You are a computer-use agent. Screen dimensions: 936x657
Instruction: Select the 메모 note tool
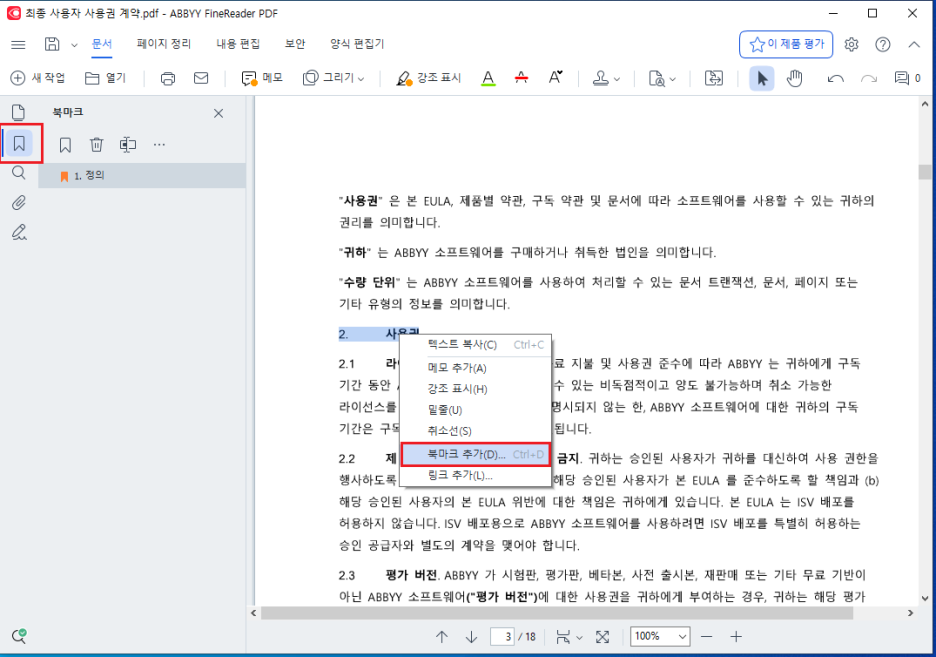pyautogui.click(x=261, y=78)
